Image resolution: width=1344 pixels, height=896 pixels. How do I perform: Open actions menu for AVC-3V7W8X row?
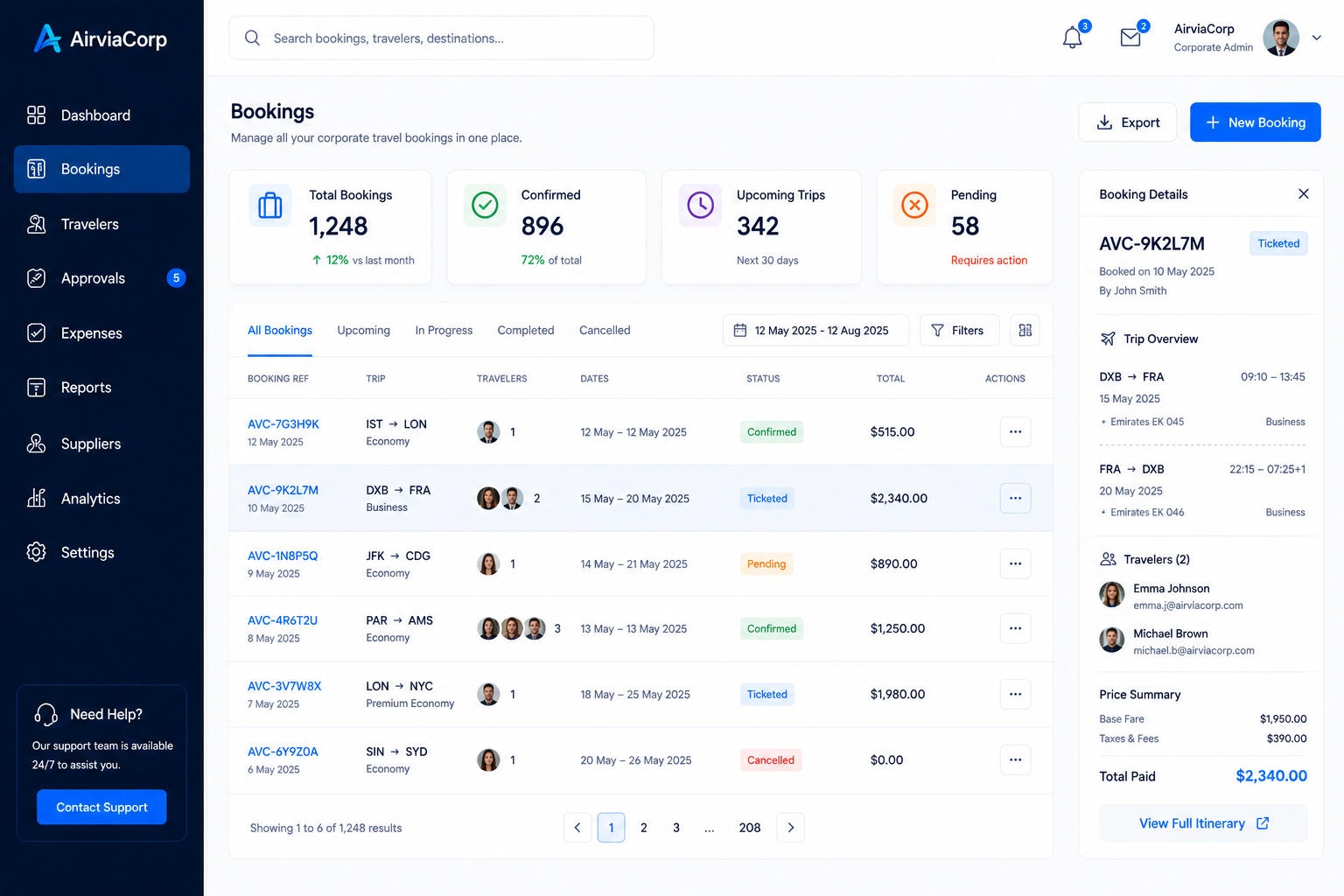(1015, 694)
